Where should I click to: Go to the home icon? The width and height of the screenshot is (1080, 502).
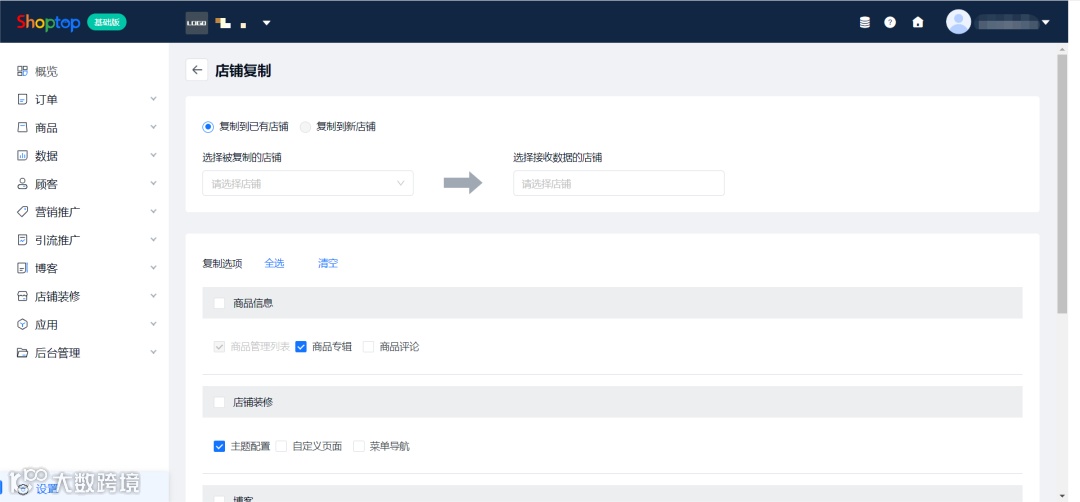917,22
